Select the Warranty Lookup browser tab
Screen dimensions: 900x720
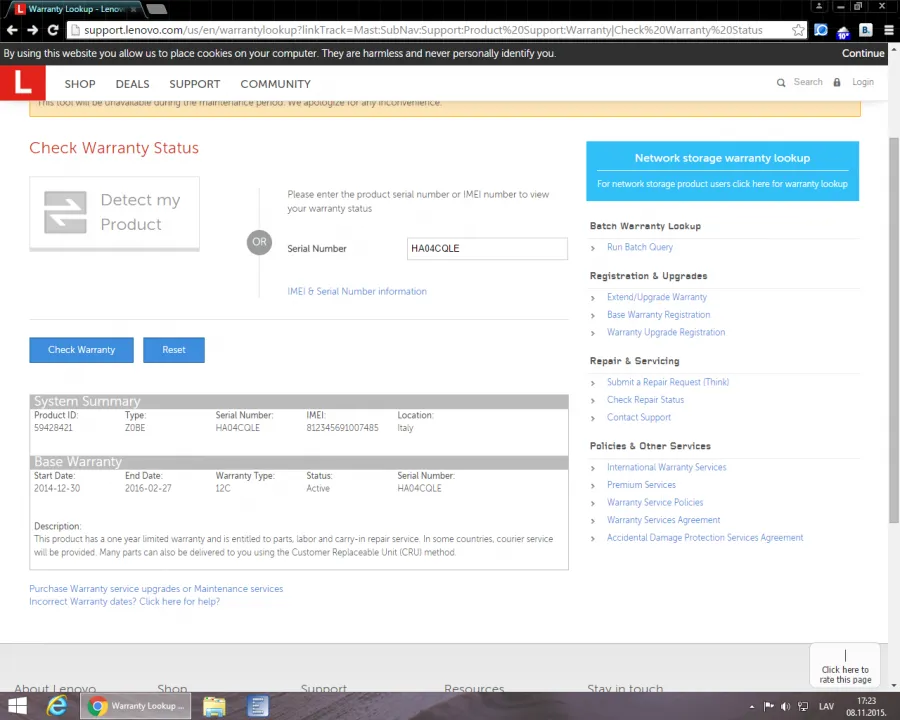point(75,9)
